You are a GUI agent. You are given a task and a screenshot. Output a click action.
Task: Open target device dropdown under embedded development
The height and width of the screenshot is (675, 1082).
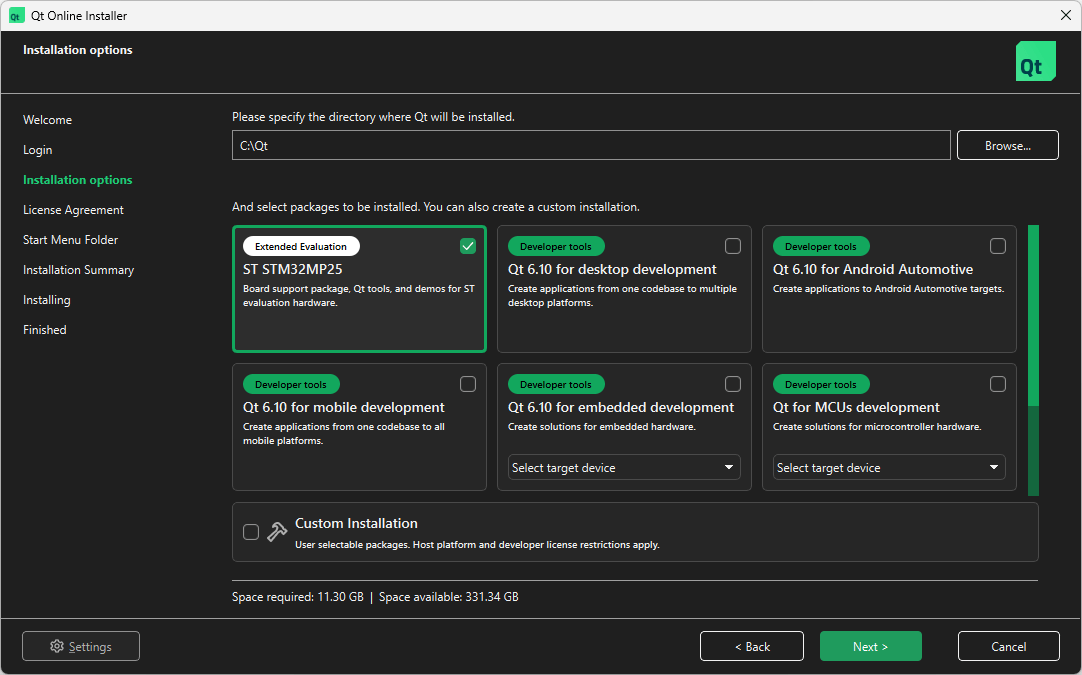point(623,467)
